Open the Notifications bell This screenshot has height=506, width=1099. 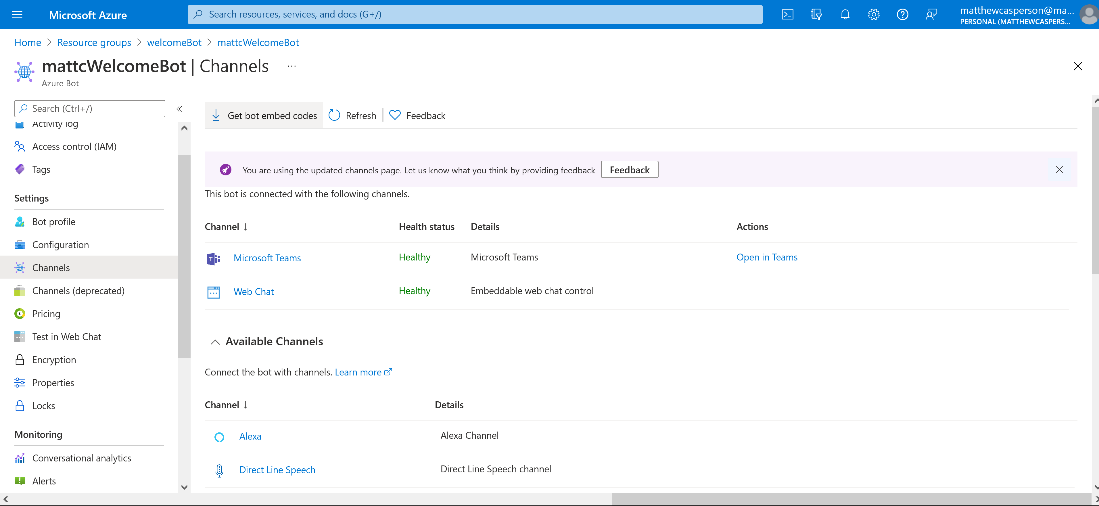coord(845,14)
